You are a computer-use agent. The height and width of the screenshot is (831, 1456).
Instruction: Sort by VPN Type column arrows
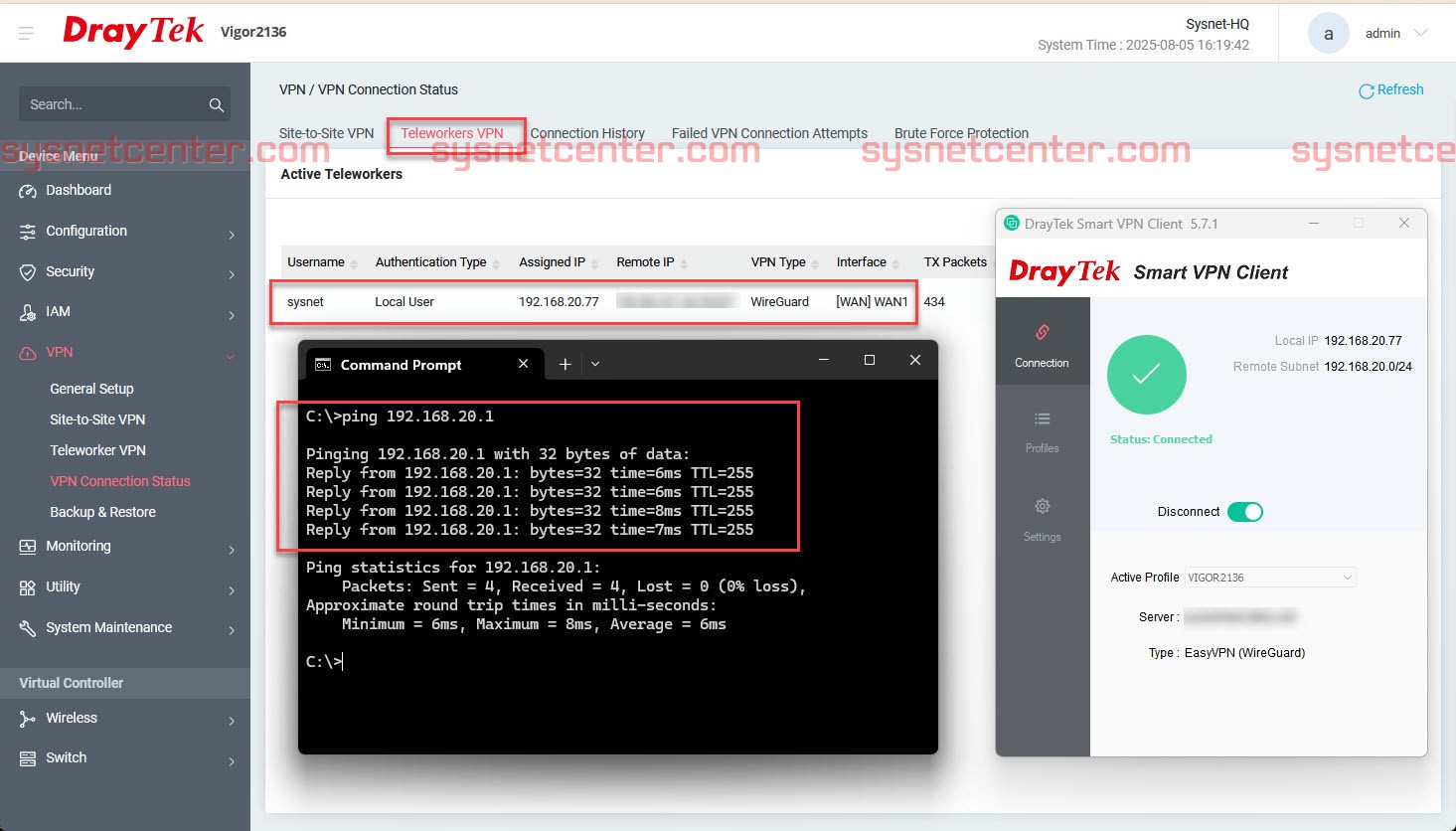click(815, 263)
